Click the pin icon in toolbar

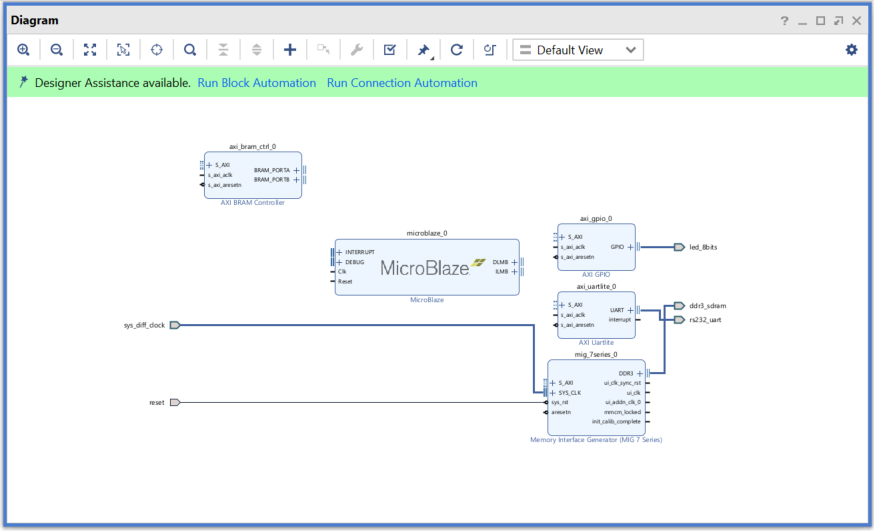[424, 50]
